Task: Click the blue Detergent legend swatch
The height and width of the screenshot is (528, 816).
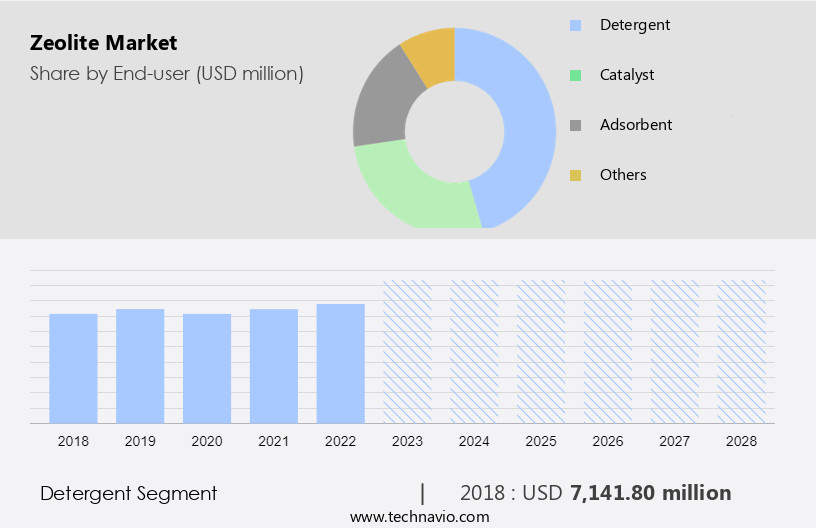Action: 576,24
